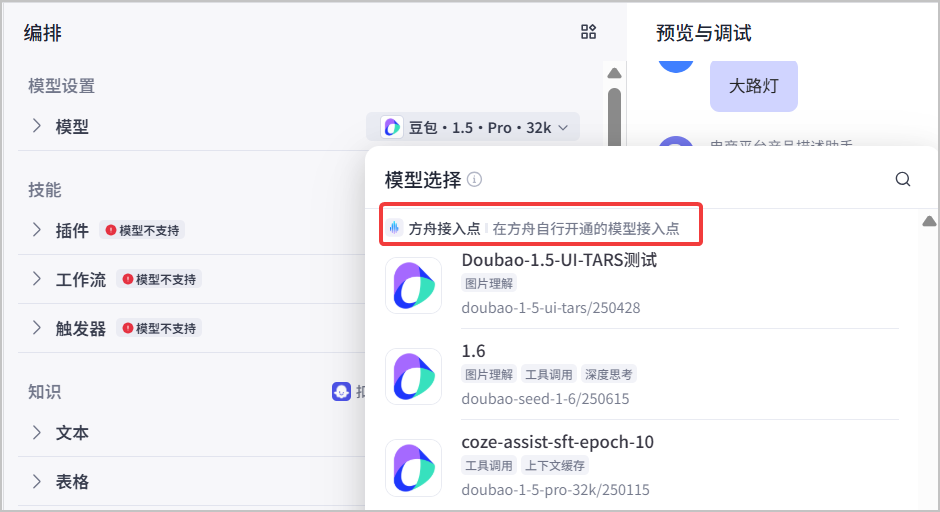Expand the 表格 knowledge section
The height and width of the screenshot is (512, 940).
[x=37, y=482]
